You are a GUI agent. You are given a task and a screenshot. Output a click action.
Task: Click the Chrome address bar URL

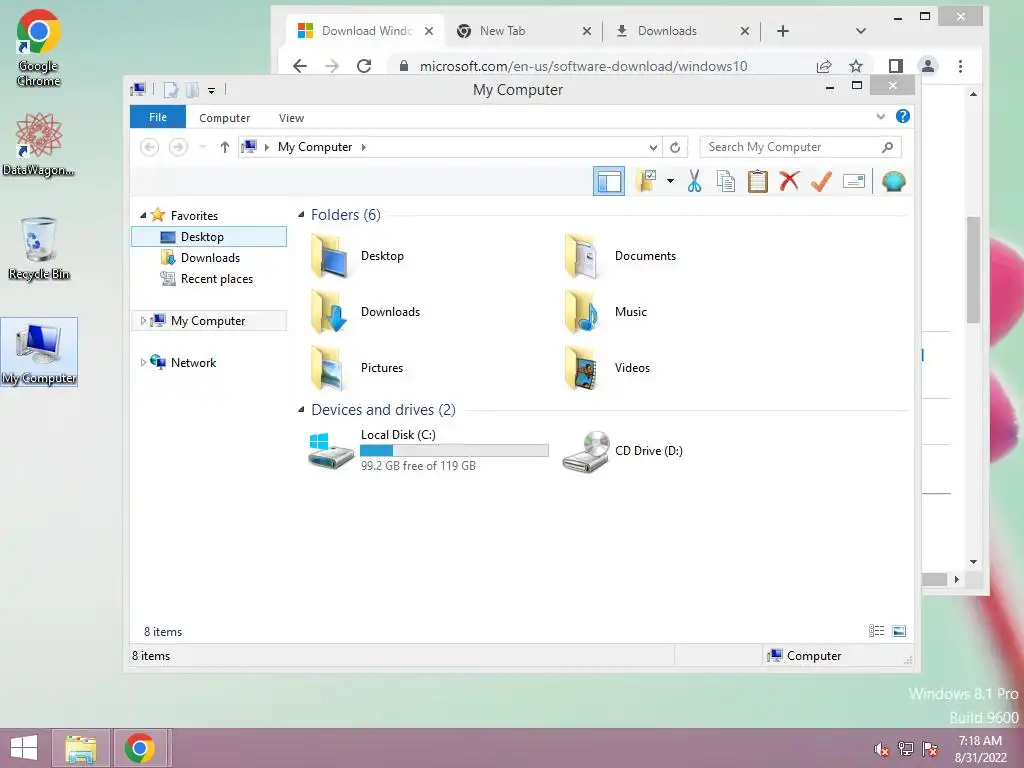(x=583, y=66)
